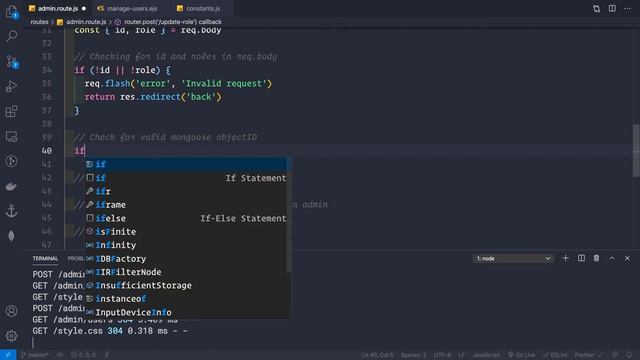Image resolution: width=640 pixels, height=360 pixels.
Task: Select the TERMINAL panel tab
Action: coord(45,259)
